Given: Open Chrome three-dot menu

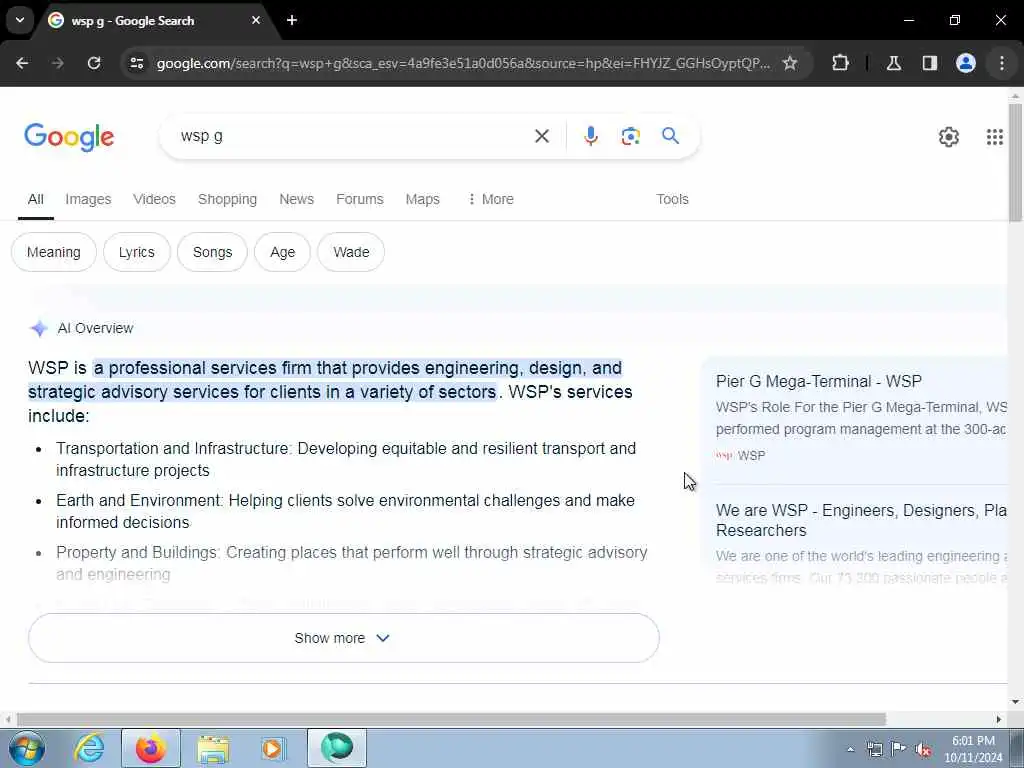Looking at the screenshot, I should pyautogui.click(x=1002, y=63).
